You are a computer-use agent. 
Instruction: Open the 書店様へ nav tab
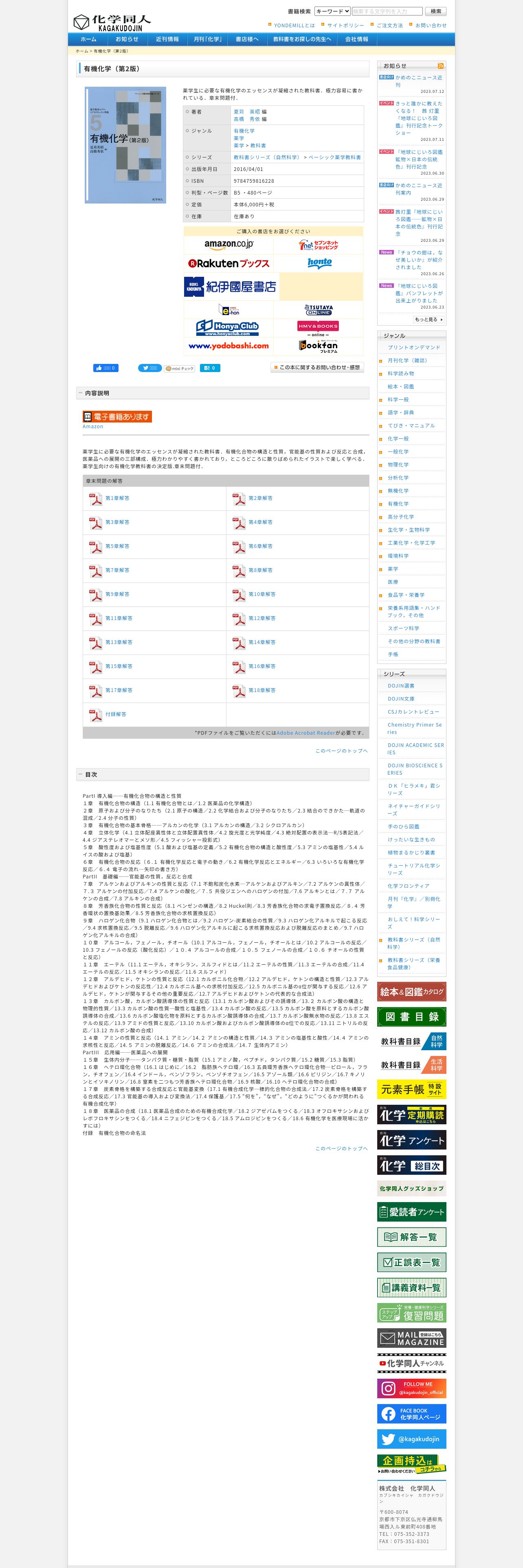(x=247, y=39)
